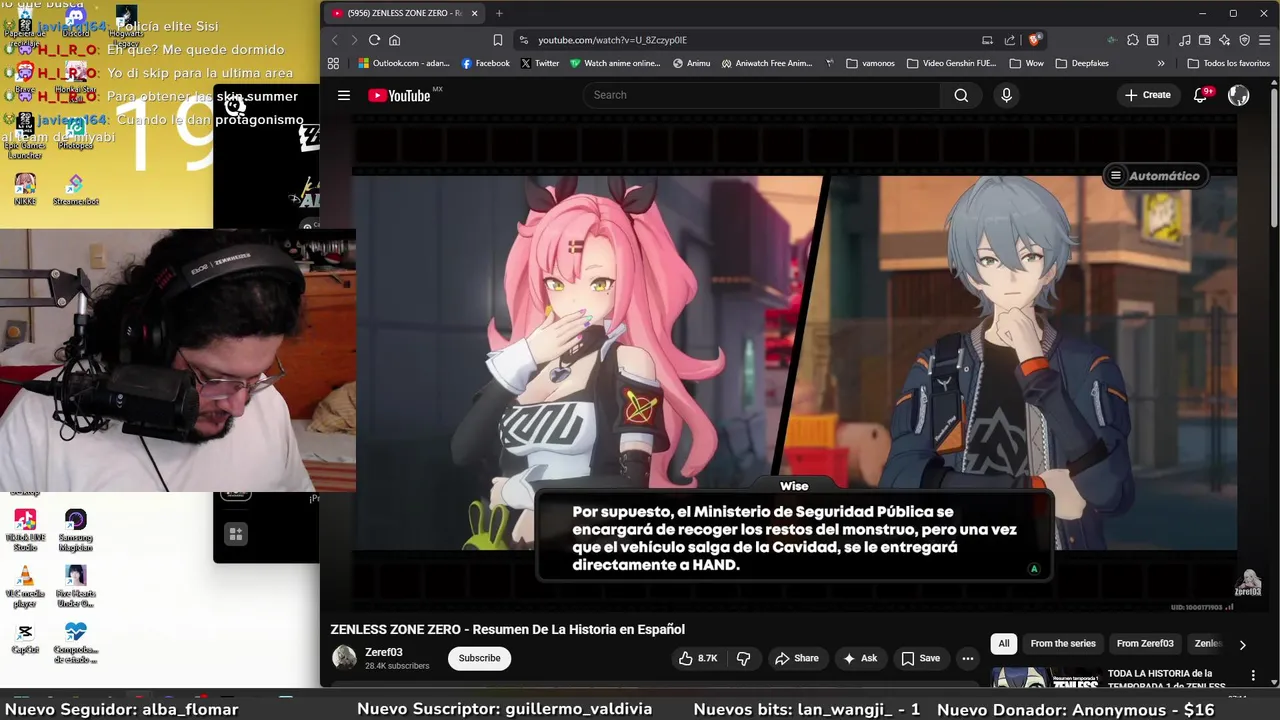Screen dimensions: 1280x720
Task: Open TODA LA HISTORIA recommended video thumbnail
Action: tap(1044, 679)
